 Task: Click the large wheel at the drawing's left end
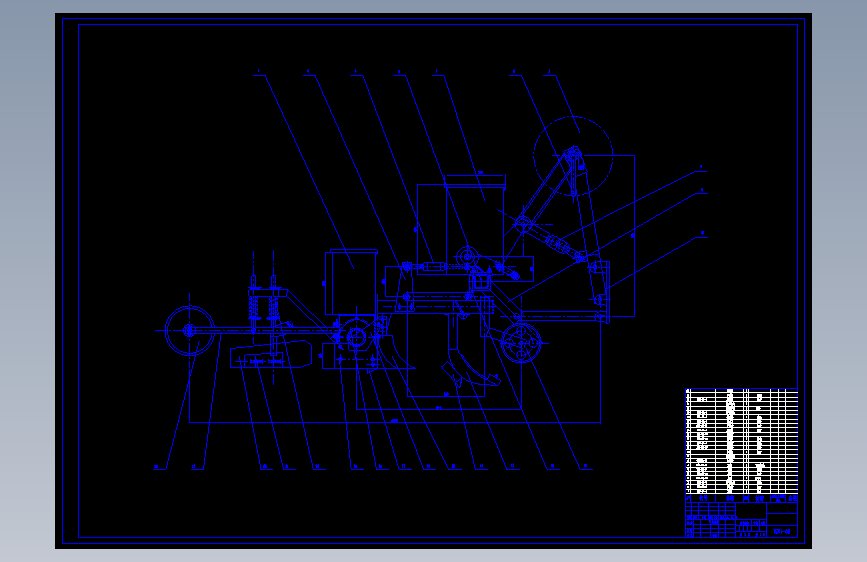point(190,331)
